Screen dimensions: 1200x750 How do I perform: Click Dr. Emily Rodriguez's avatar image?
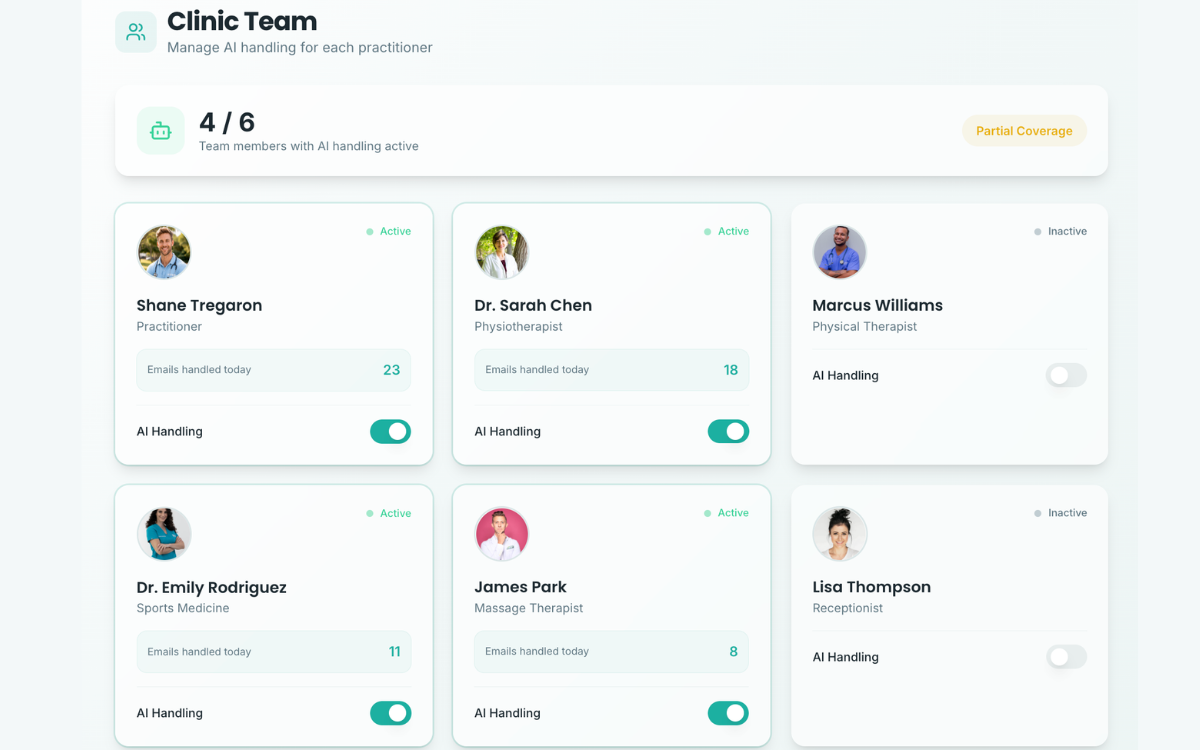(x=164, y=534)
